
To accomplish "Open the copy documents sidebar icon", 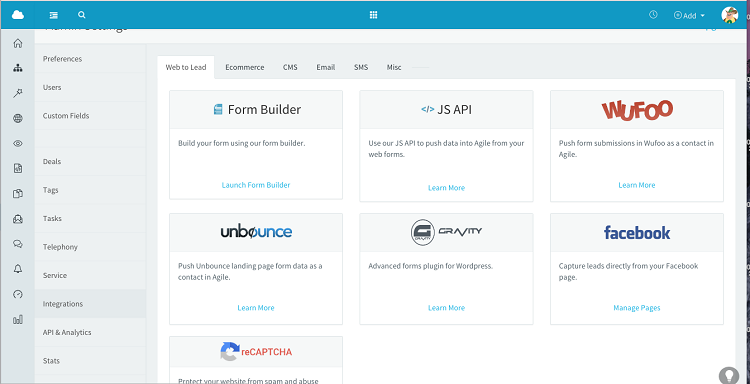I will pyautogui.click(x=18, y=194).
